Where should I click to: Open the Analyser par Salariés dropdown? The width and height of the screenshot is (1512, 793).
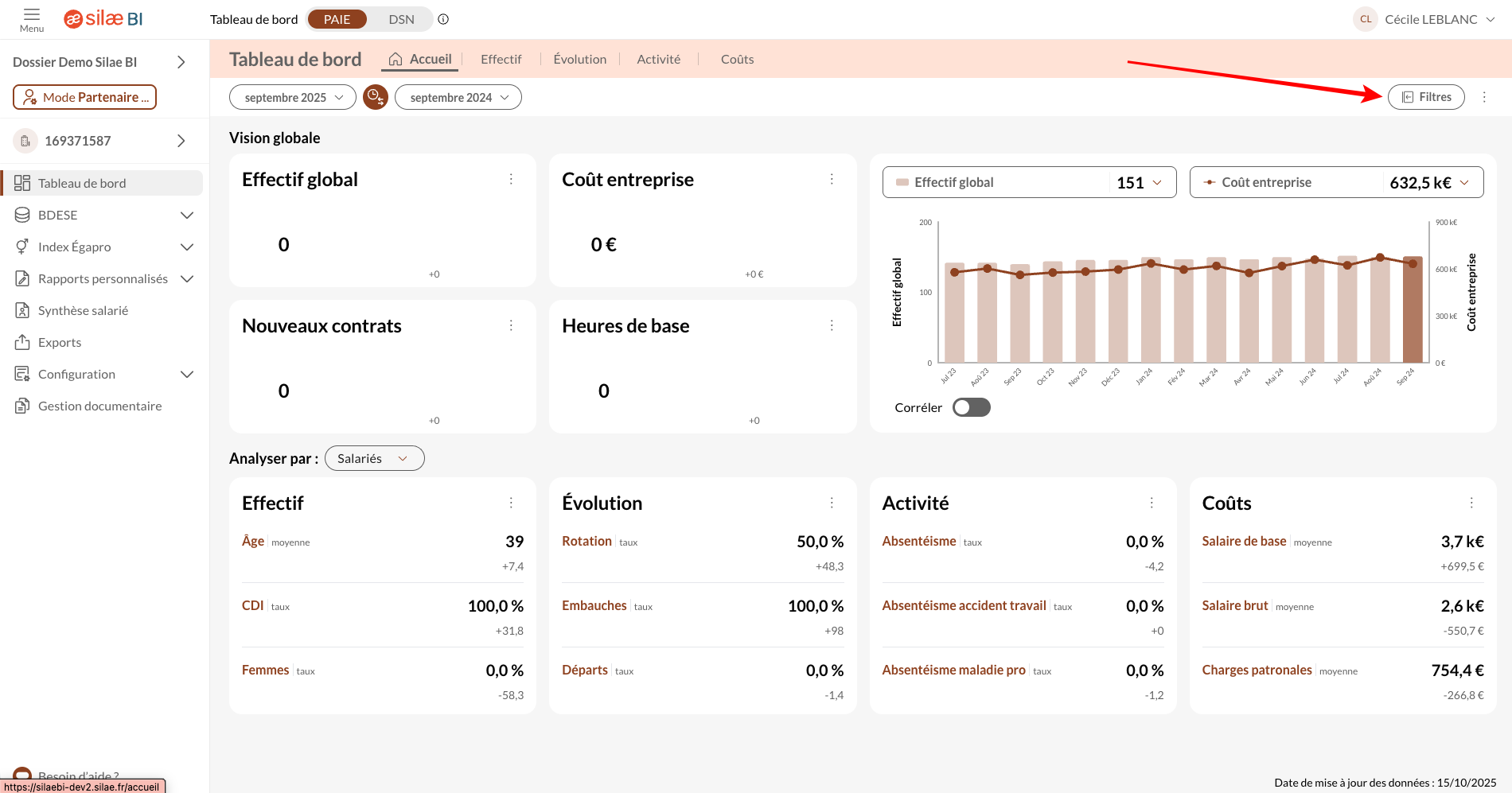(x=374, y=458)
